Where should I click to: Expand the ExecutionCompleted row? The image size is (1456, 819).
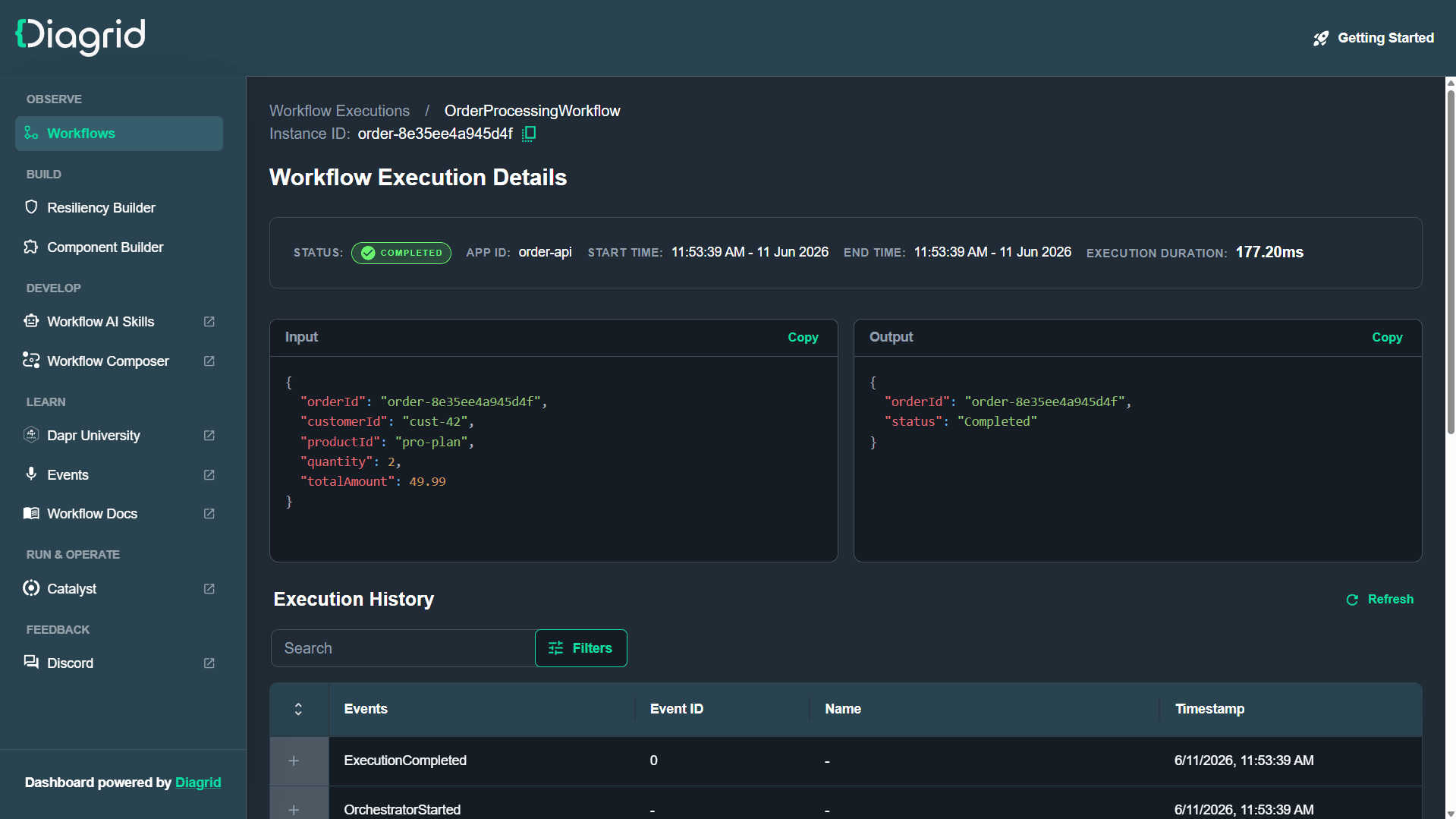point(294,761)
